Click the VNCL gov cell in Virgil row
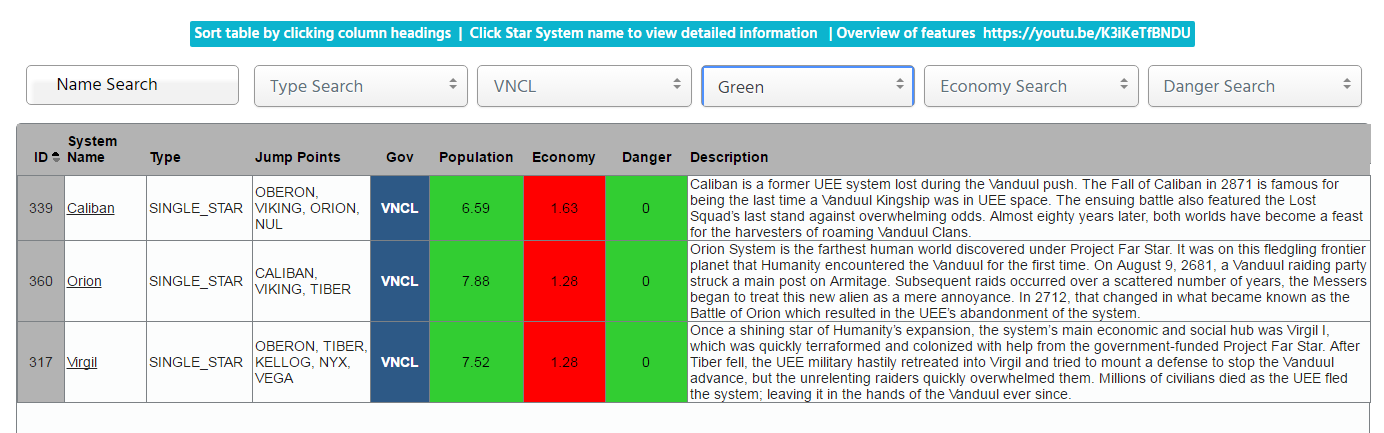1384x433 pixels. (400, 362)
